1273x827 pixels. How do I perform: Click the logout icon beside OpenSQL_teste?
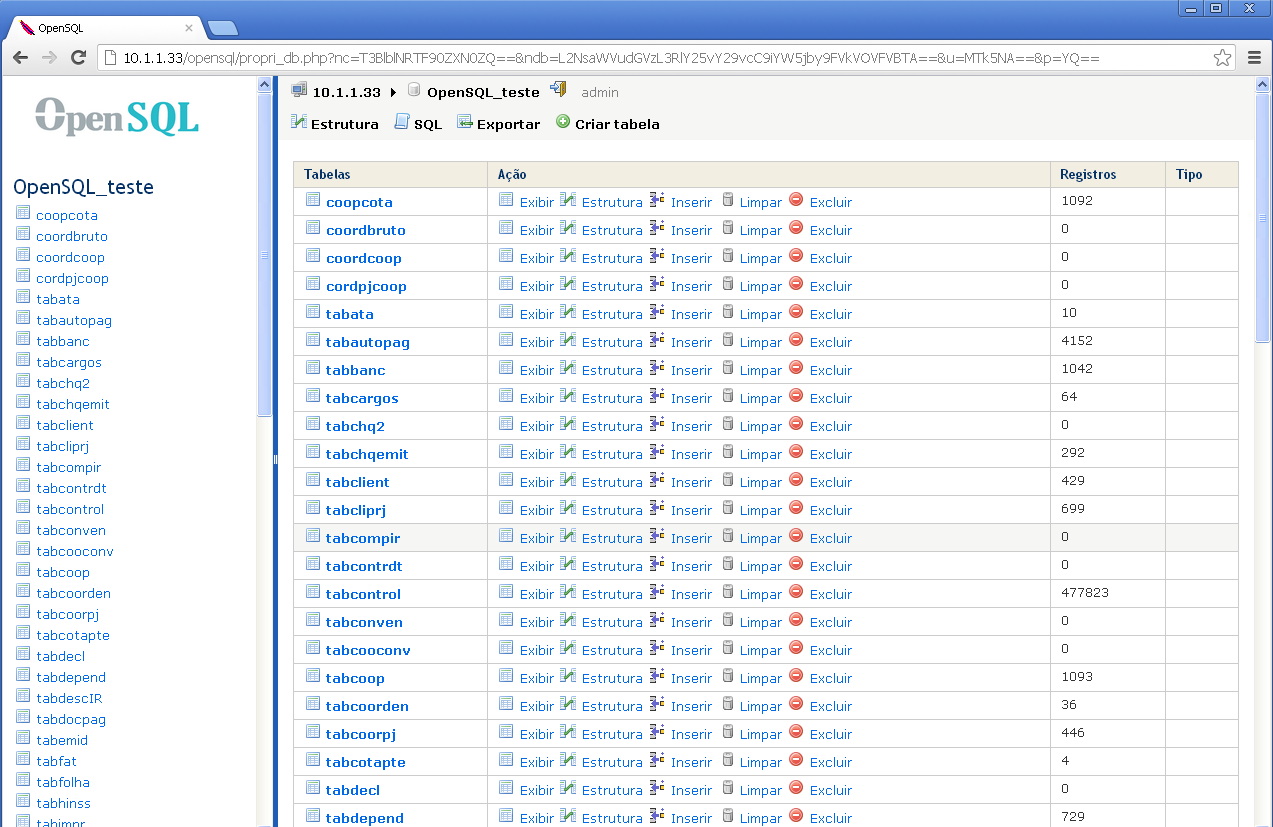[558, 90]
